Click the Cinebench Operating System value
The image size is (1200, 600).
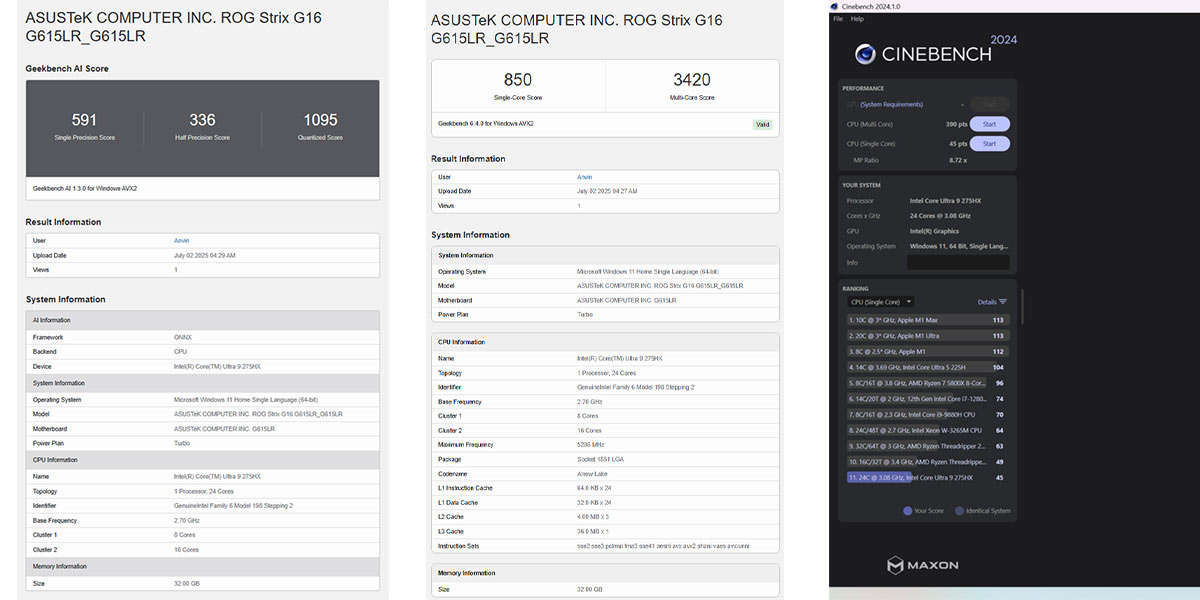958,246
